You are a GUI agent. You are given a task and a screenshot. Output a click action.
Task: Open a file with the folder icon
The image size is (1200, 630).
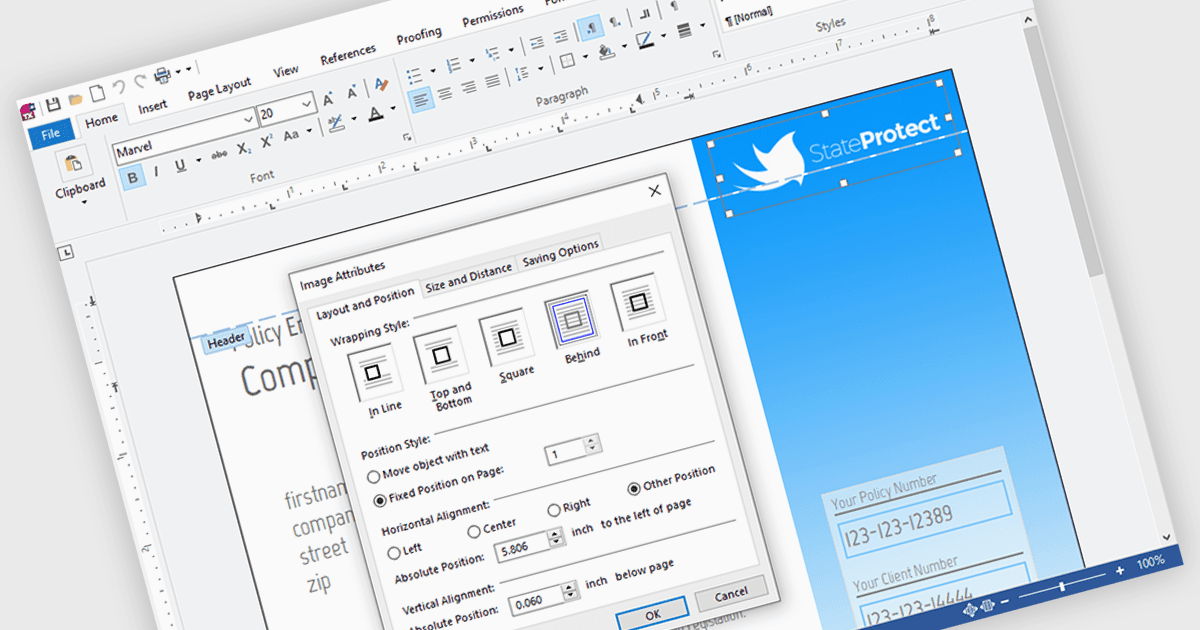75,98
